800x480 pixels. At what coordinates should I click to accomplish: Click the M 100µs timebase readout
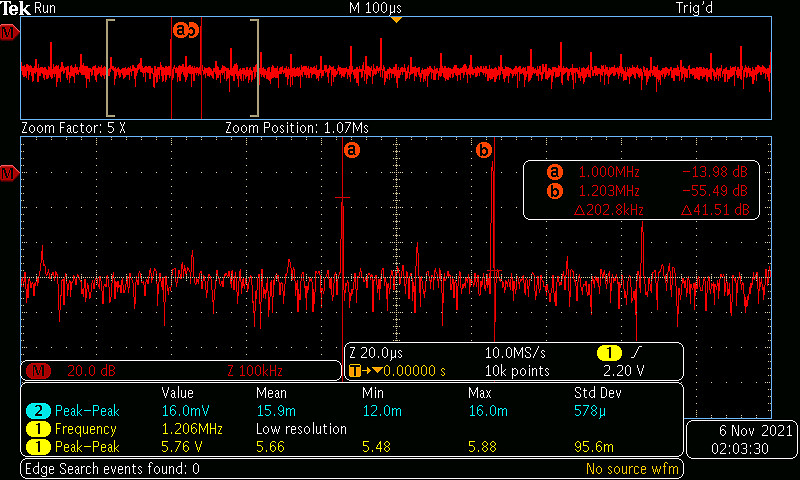coord(375,8)
